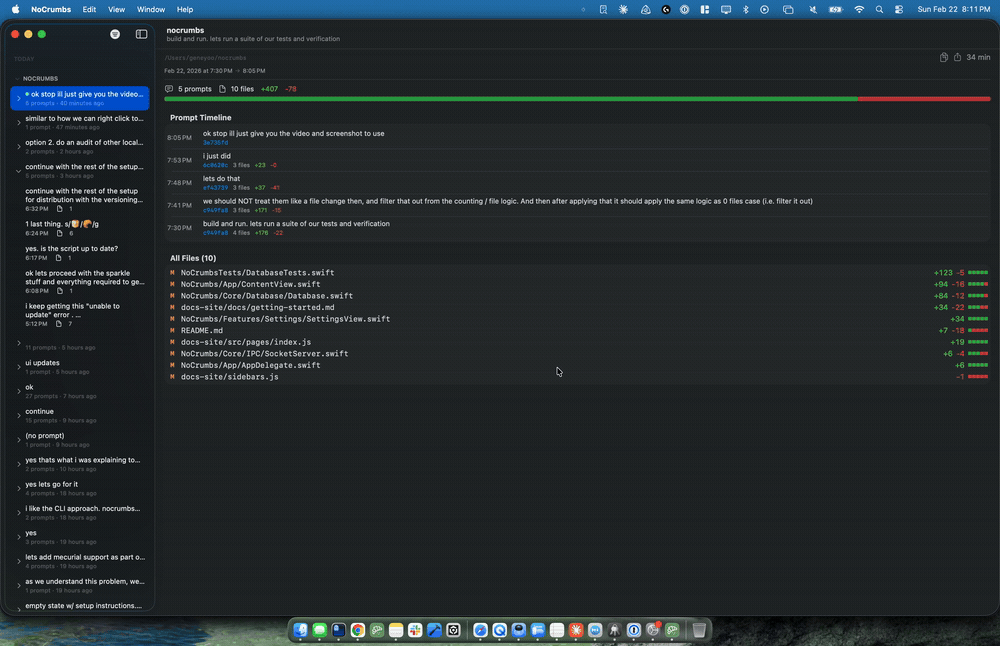Click the filter icon atop the sidebar
Viewport: 1000px width, 646px height.
pyautogui.click(x=116, y=33)
